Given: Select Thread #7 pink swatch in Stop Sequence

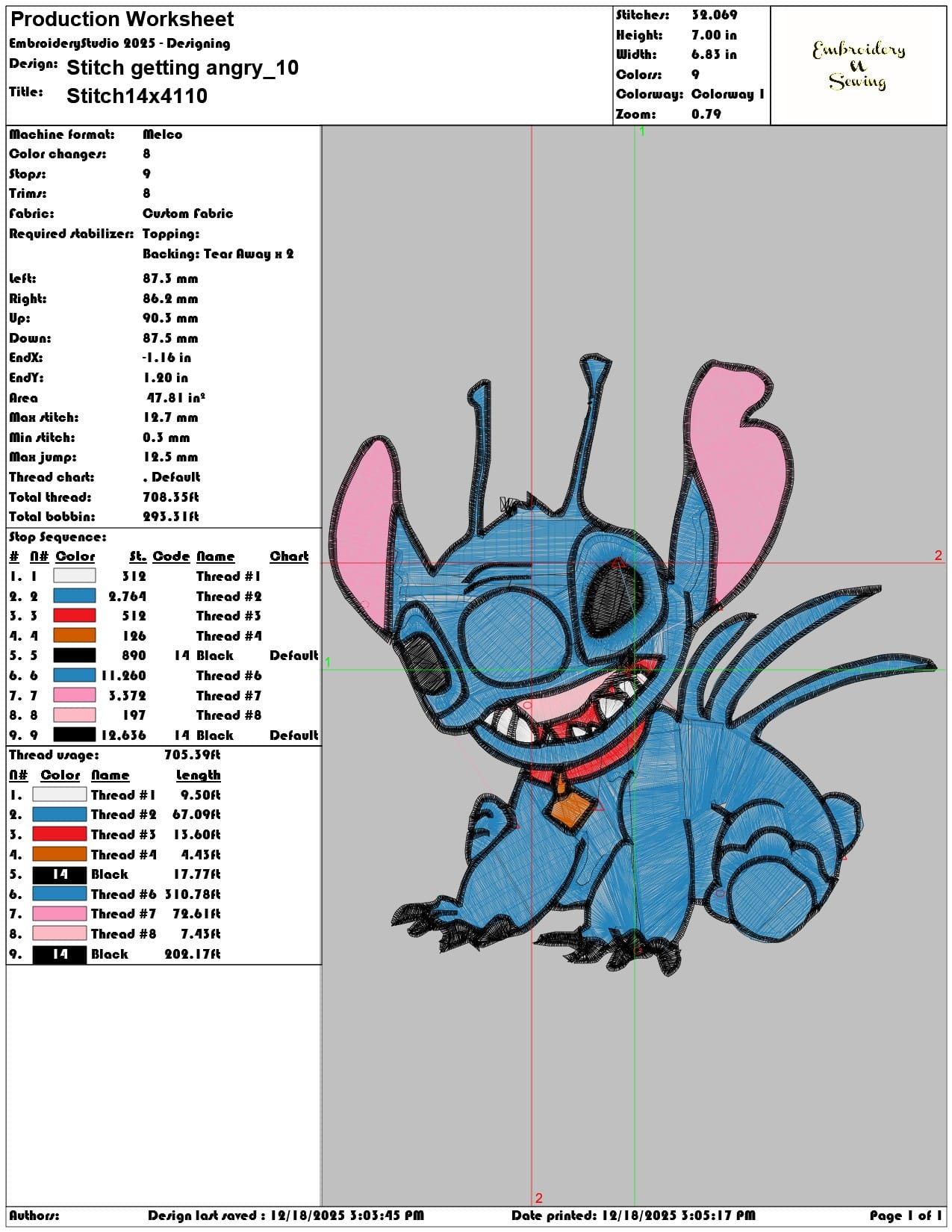Looking at the screenshot, I should 75,695.
